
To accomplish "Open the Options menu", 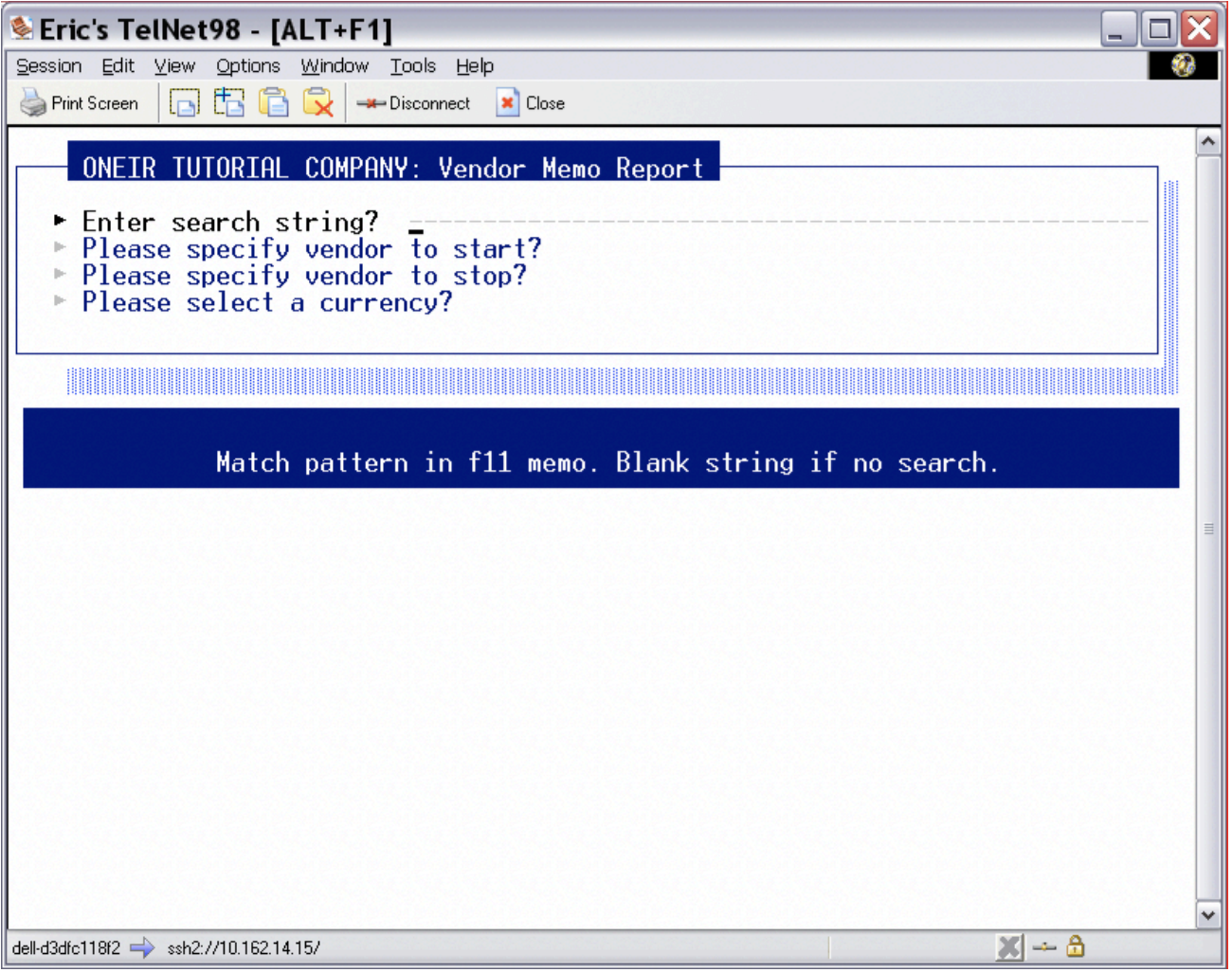I will 248,66.
